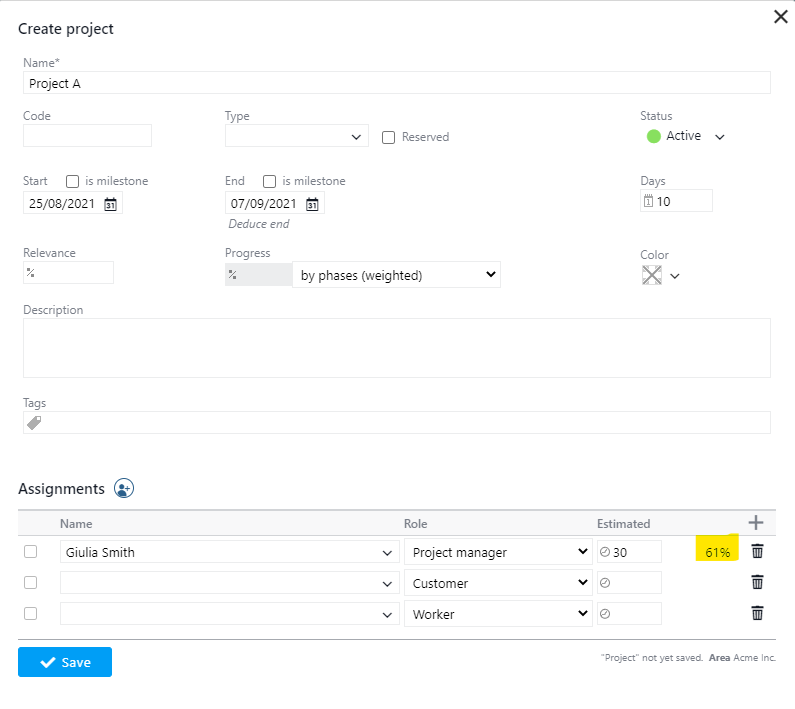
Task: Click the Save button
Action: (65, 662)
